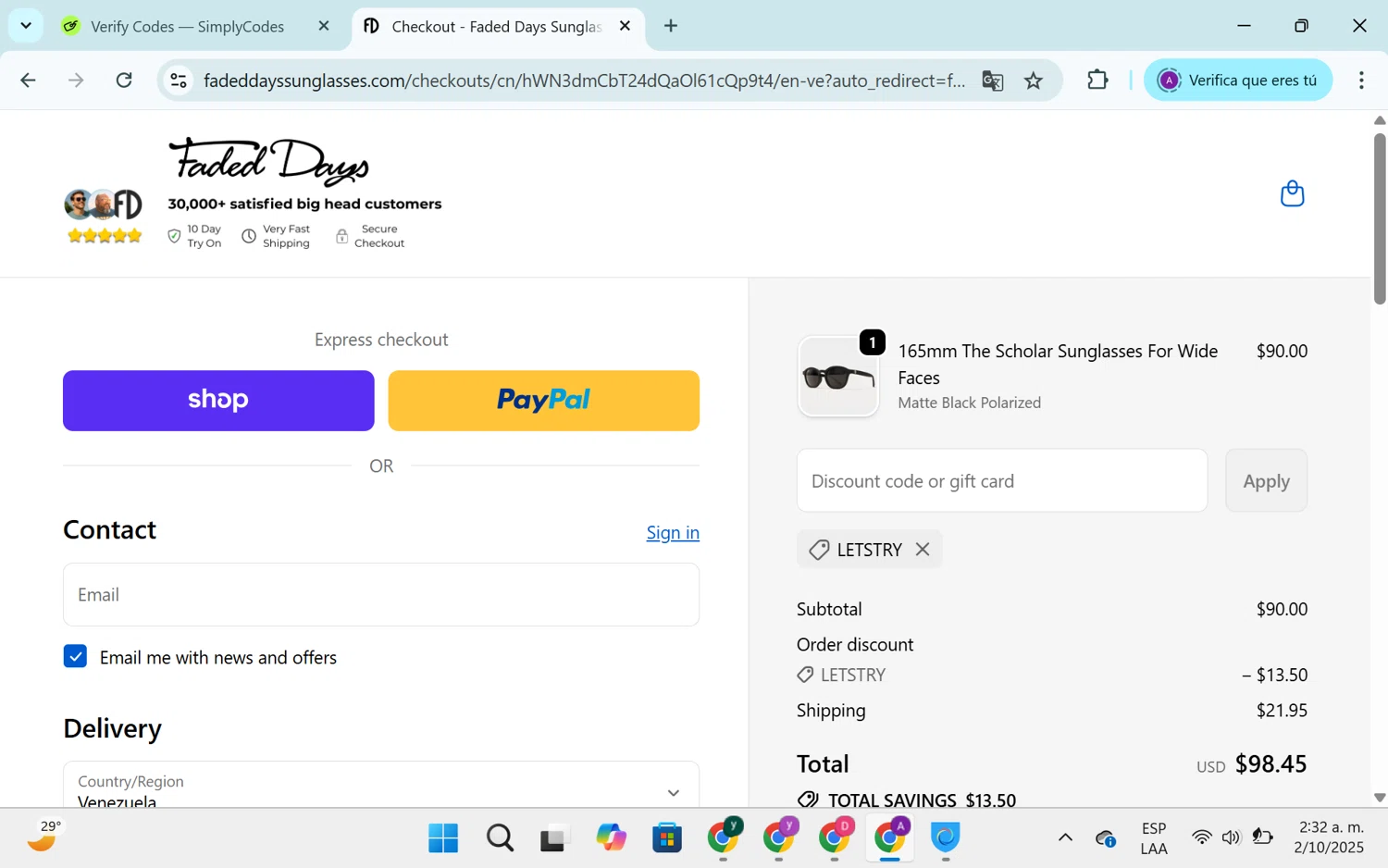Image resolution: width=1388 pixels, height=868 pixels.
Task: Uncheck Email me with news and offers
Action: (76, 656)
